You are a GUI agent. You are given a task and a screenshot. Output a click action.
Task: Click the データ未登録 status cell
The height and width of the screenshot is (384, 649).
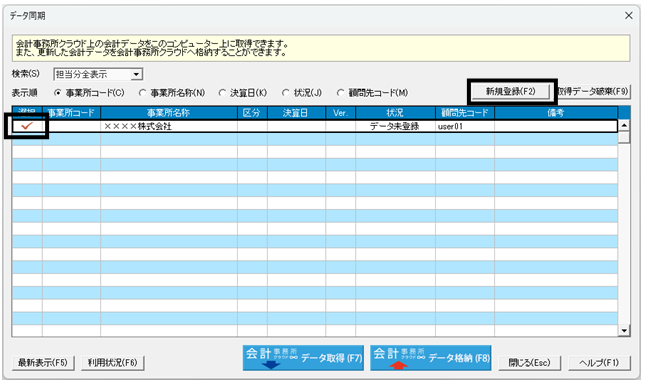click(395, 126)
